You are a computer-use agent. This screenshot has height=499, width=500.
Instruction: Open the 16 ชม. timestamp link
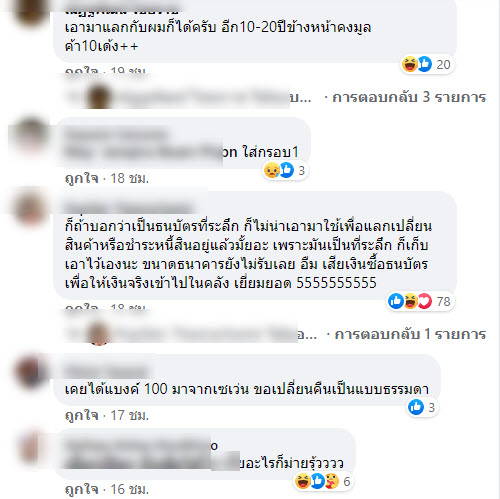tap(129, 489)
